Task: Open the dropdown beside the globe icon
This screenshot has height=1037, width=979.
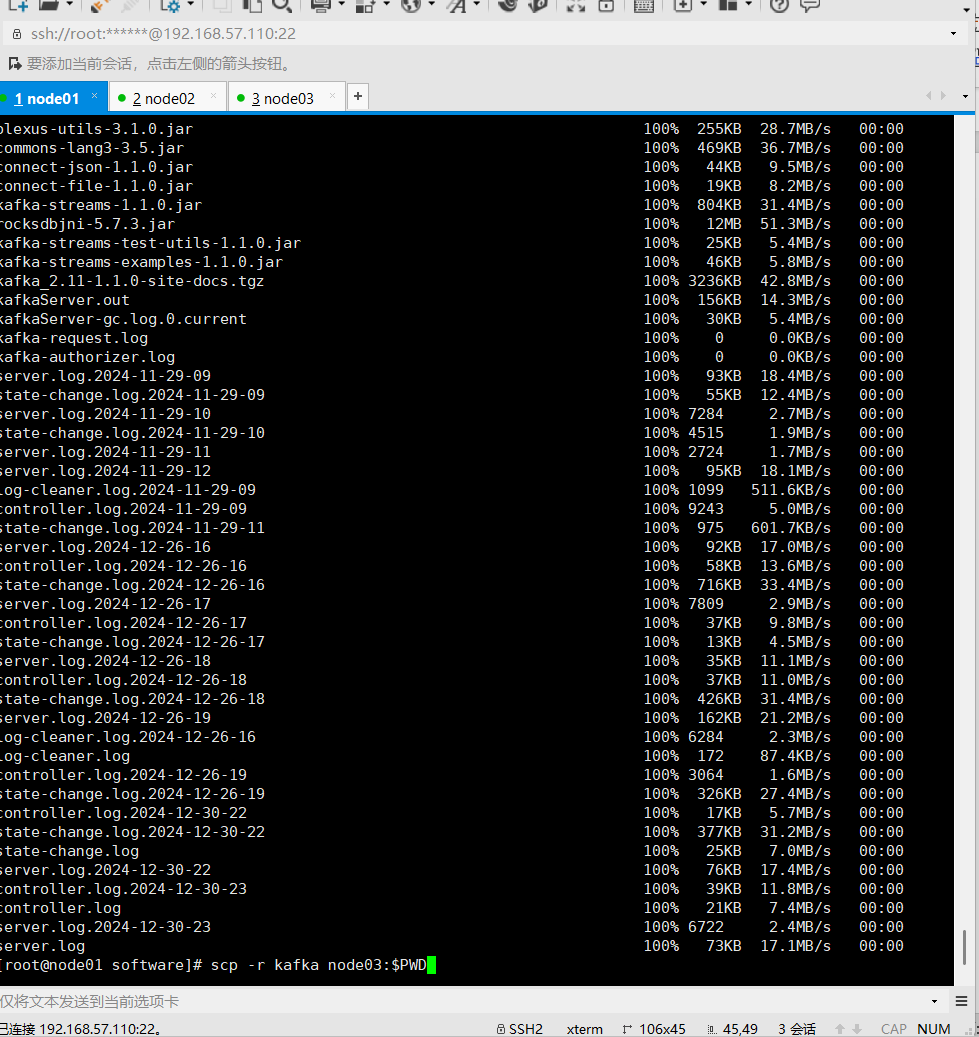Action: pyautogui.click(x=431, y=5)
